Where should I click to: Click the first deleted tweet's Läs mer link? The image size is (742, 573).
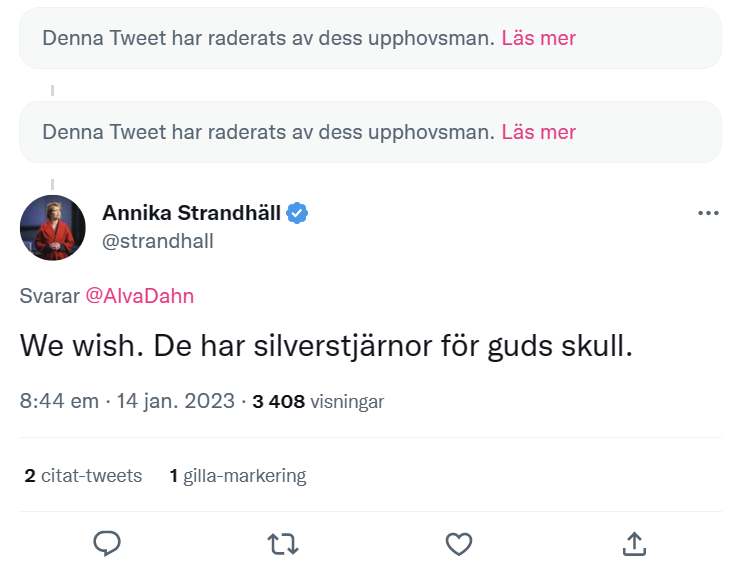pos(538,38)
